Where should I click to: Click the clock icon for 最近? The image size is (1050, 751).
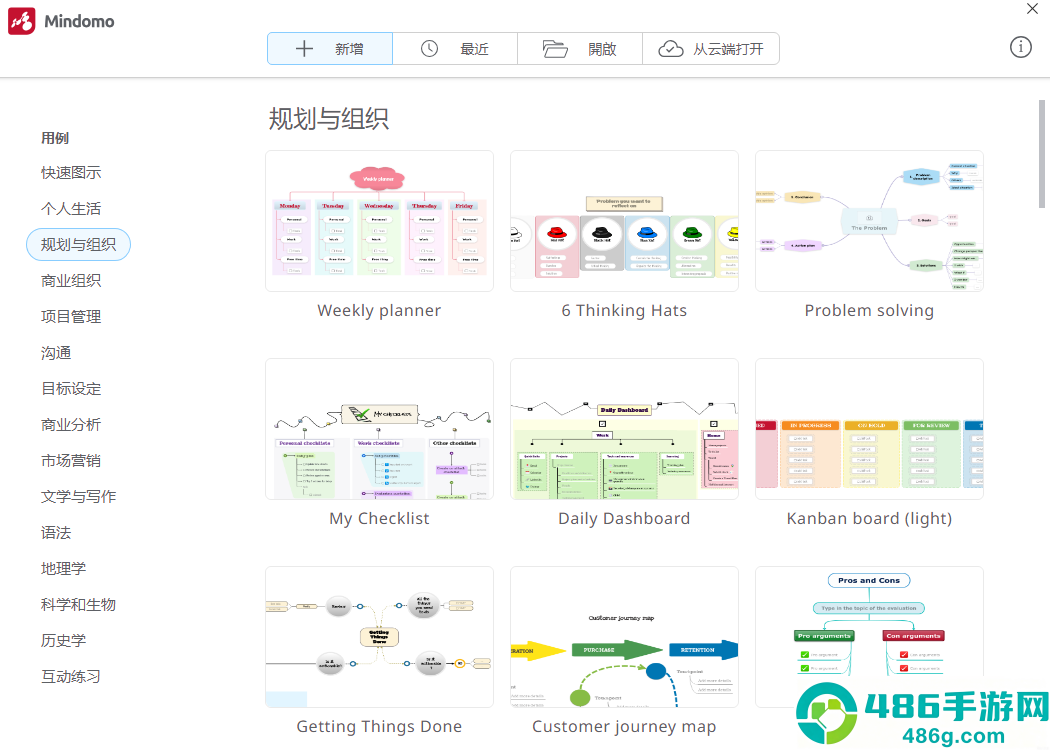pyautogui.click(x=429, y=48)
